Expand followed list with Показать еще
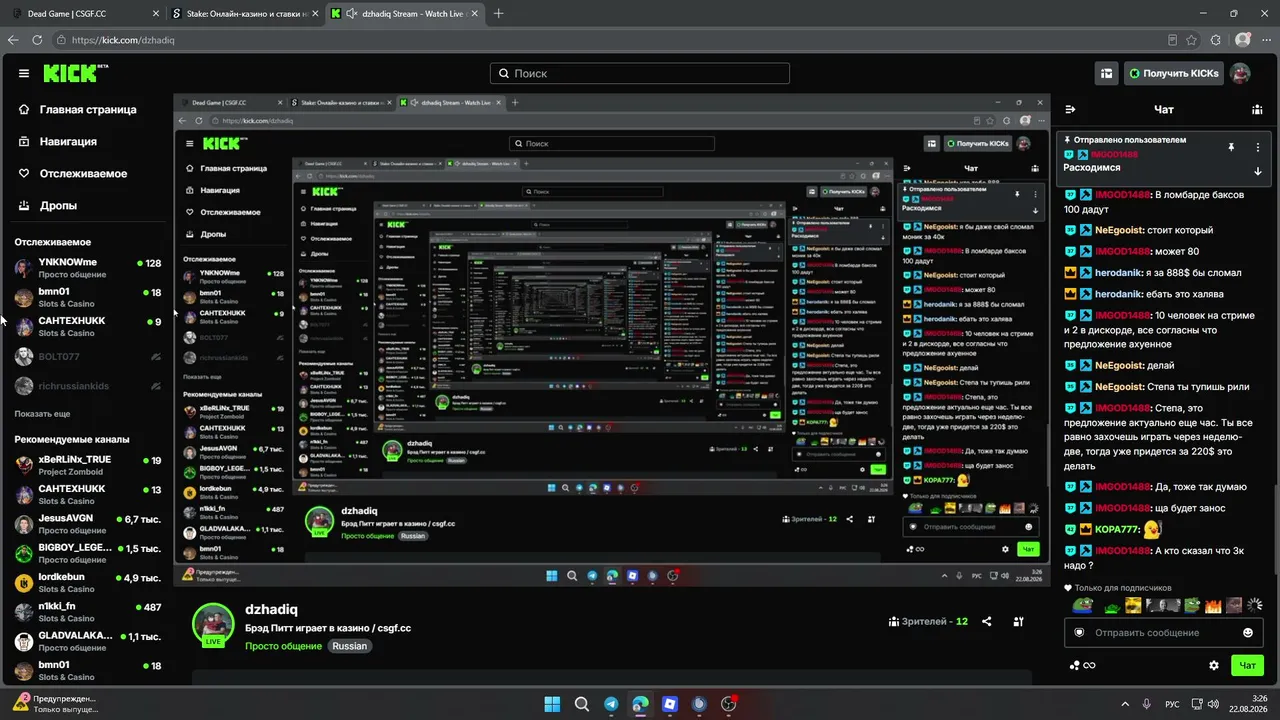Viewport: 1280px width, 720px height. [42, 414]
